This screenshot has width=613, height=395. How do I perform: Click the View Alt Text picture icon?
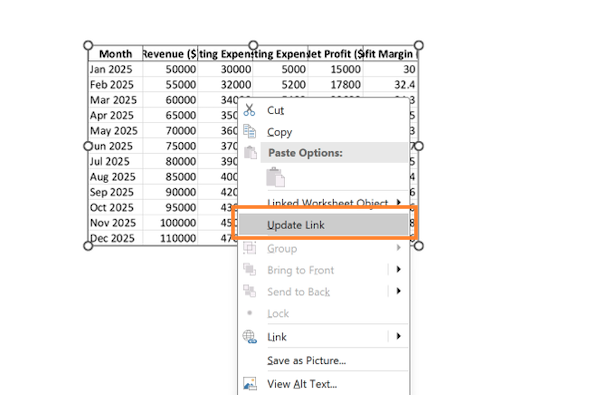click(x=249, y=384)
